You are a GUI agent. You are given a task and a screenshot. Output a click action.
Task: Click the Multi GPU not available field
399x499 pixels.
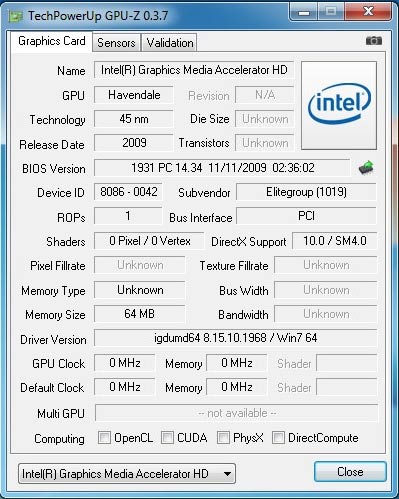pos(237,413)
